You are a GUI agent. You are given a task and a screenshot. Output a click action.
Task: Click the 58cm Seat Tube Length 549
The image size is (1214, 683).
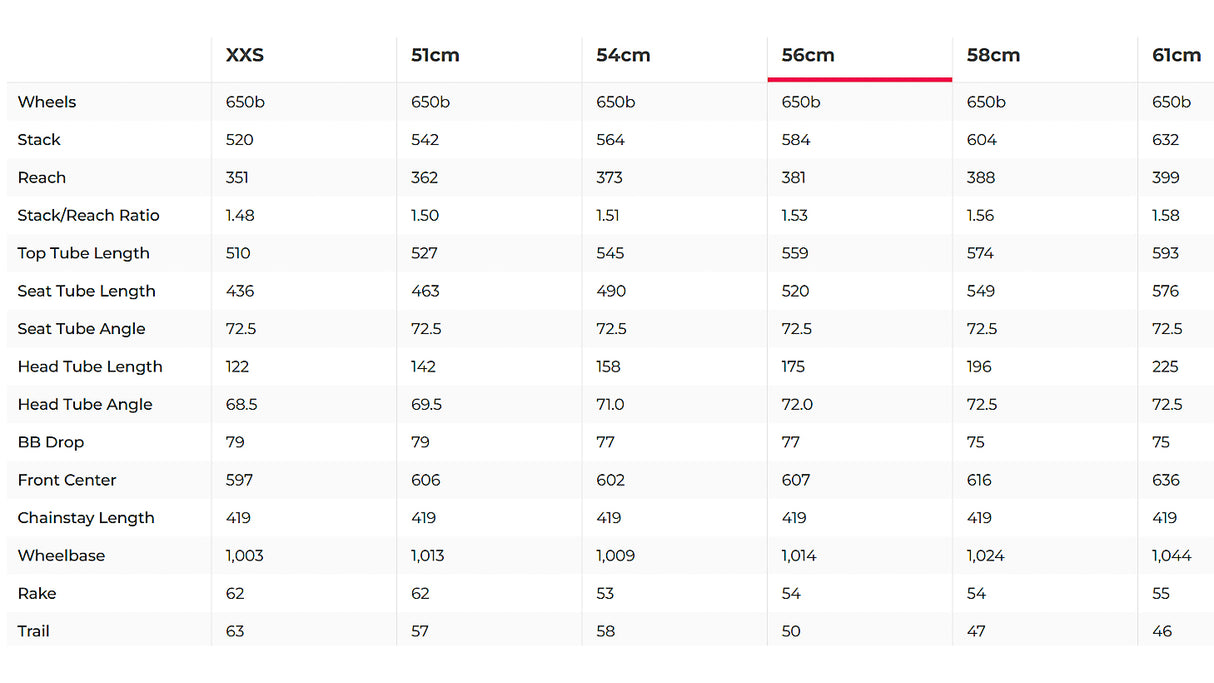coord(981,291)
